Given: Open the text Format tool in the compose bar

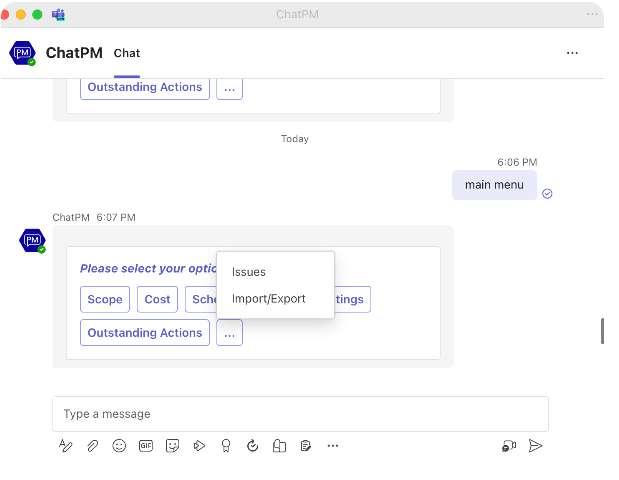Looking at the screenshot, I should (x=66, y=446).
